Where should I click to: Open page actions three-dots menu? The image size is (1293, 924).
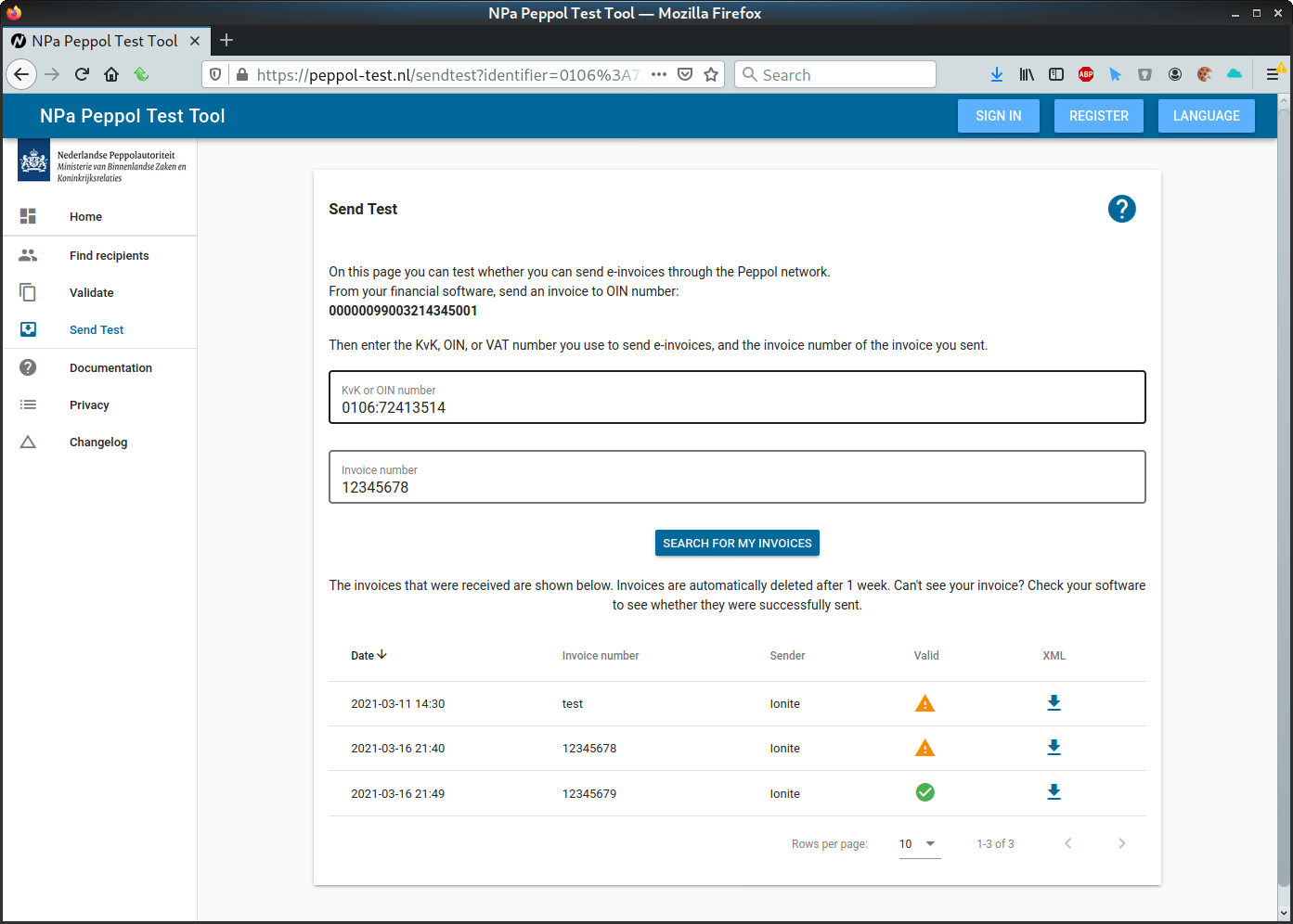point(659,74)
